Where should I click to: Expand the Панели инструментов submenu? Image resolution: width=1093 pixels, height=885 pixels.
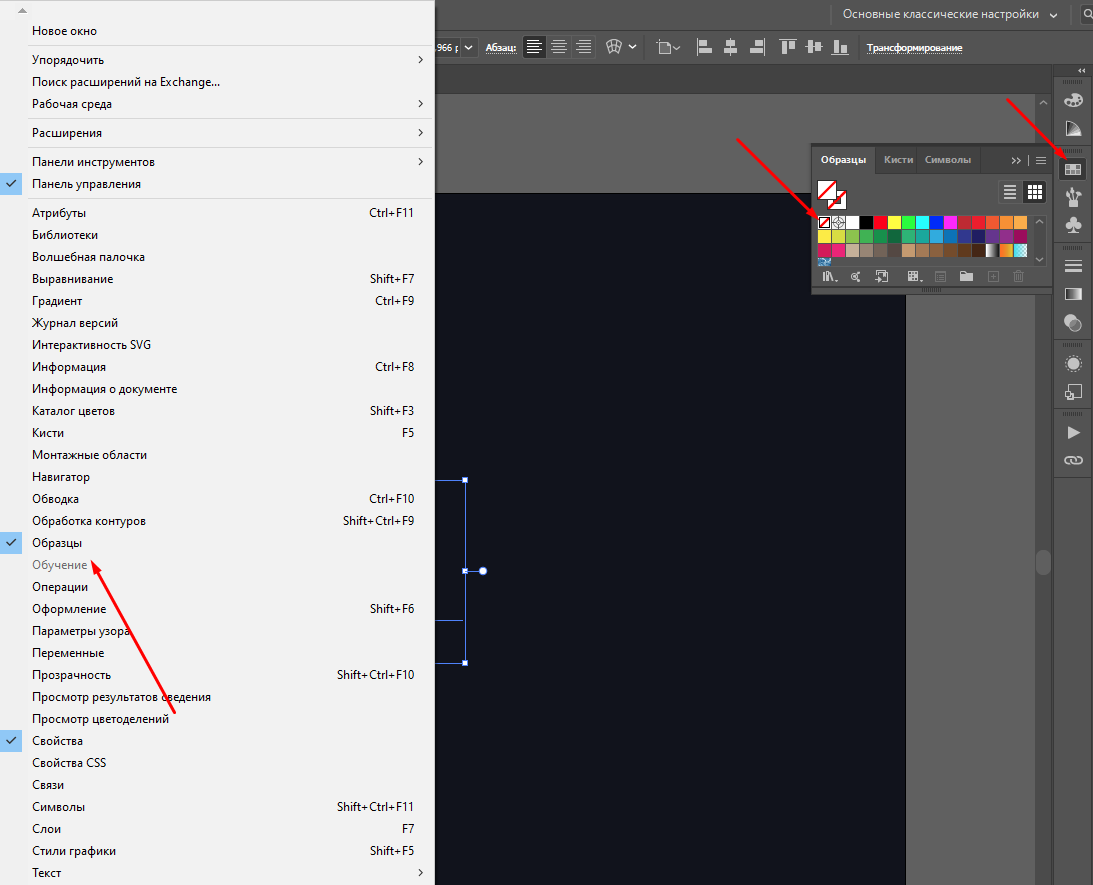(217, 162)
